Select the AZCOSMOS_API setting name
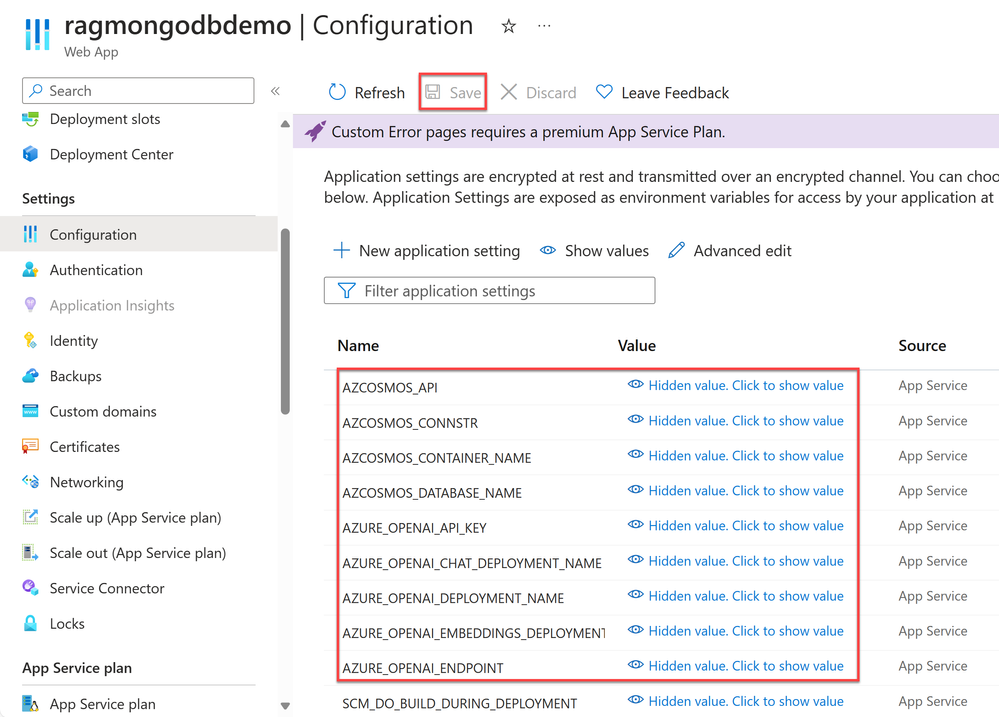Viewport: 999px width, 717px height. (x=390, y=387)
